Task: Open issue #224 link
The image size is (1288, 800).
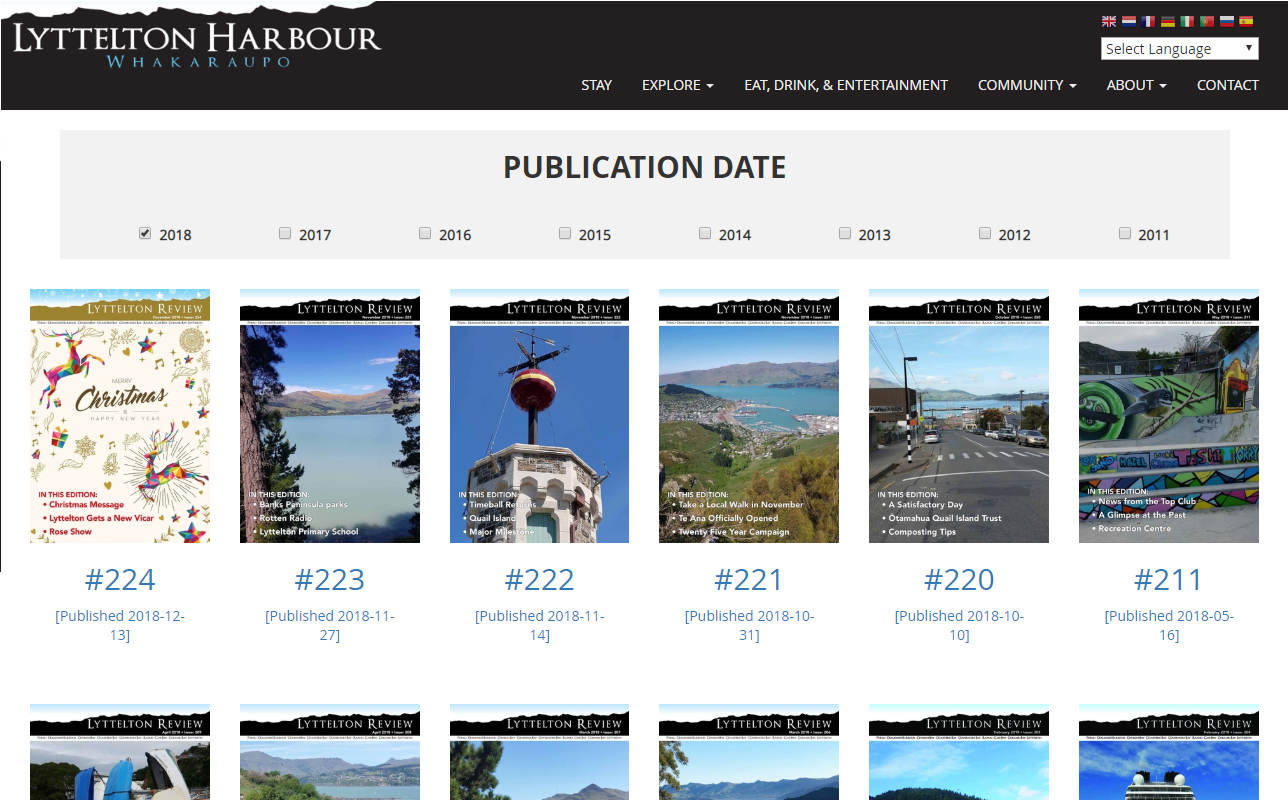Action: tap(120, 579)
